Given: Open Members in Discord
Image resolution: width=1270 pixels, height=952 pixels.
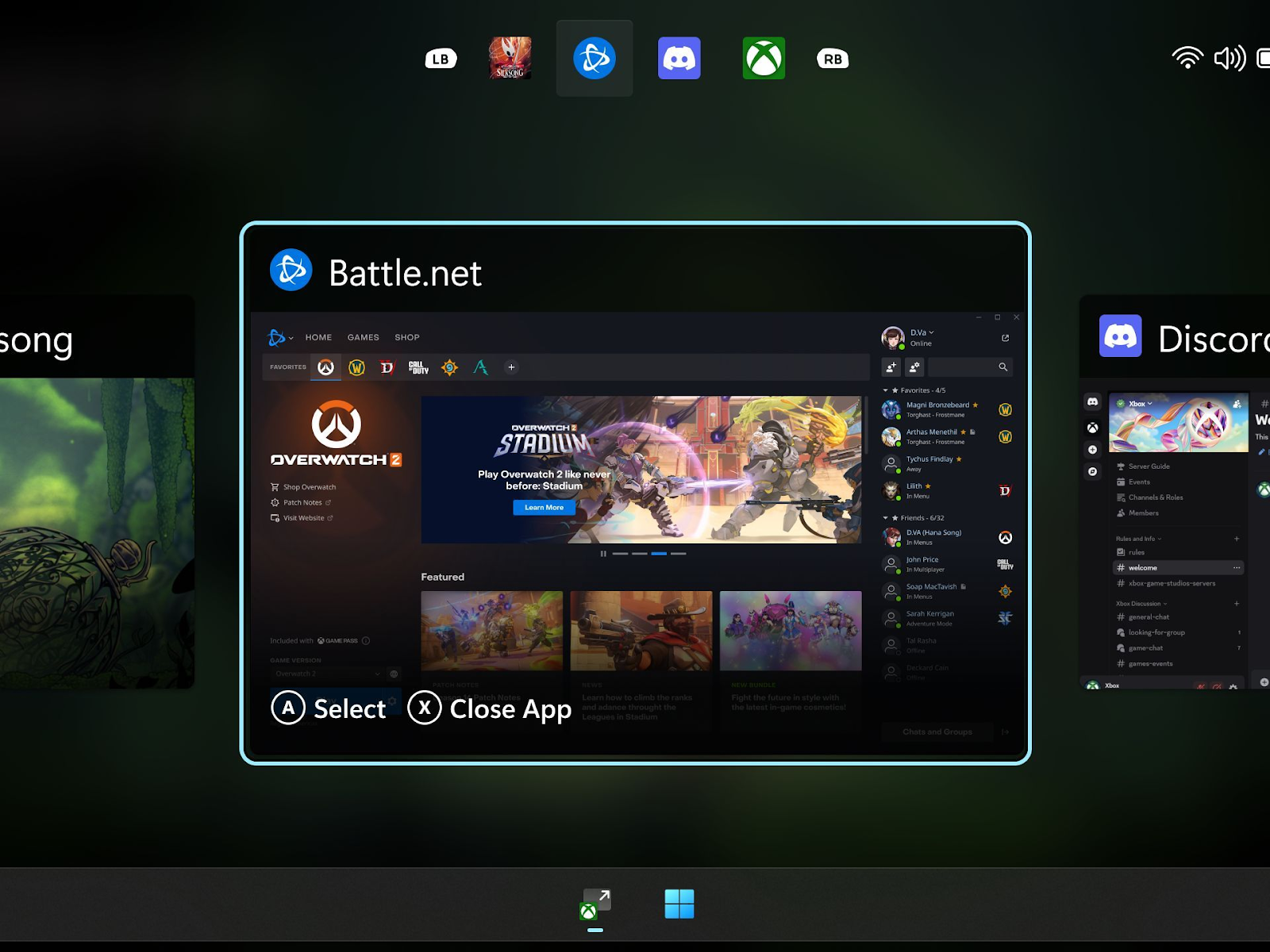Looking at the screenshot, I should (1137, 513).
